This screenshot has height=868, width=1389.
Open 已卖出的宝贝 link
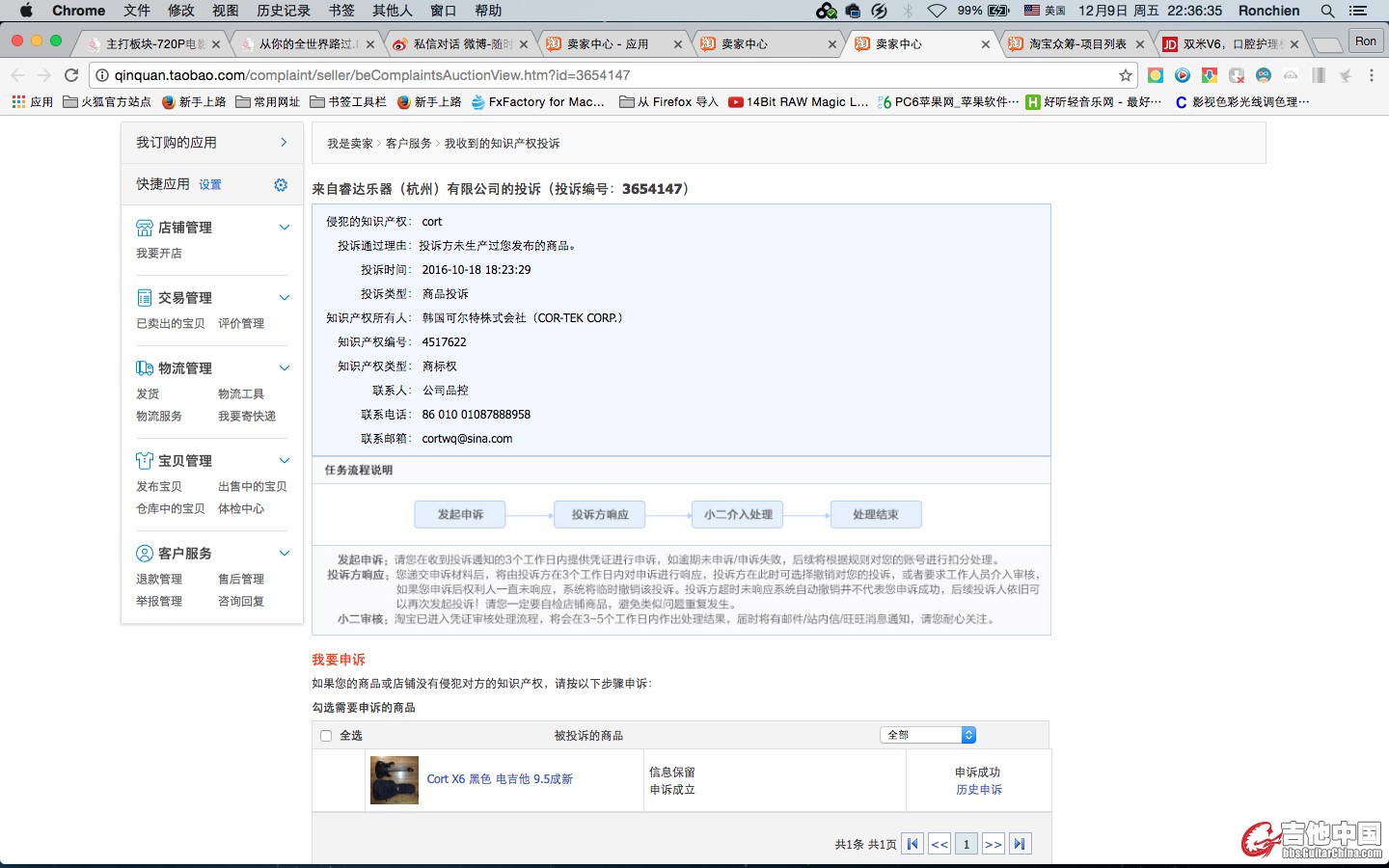point(171,324)
